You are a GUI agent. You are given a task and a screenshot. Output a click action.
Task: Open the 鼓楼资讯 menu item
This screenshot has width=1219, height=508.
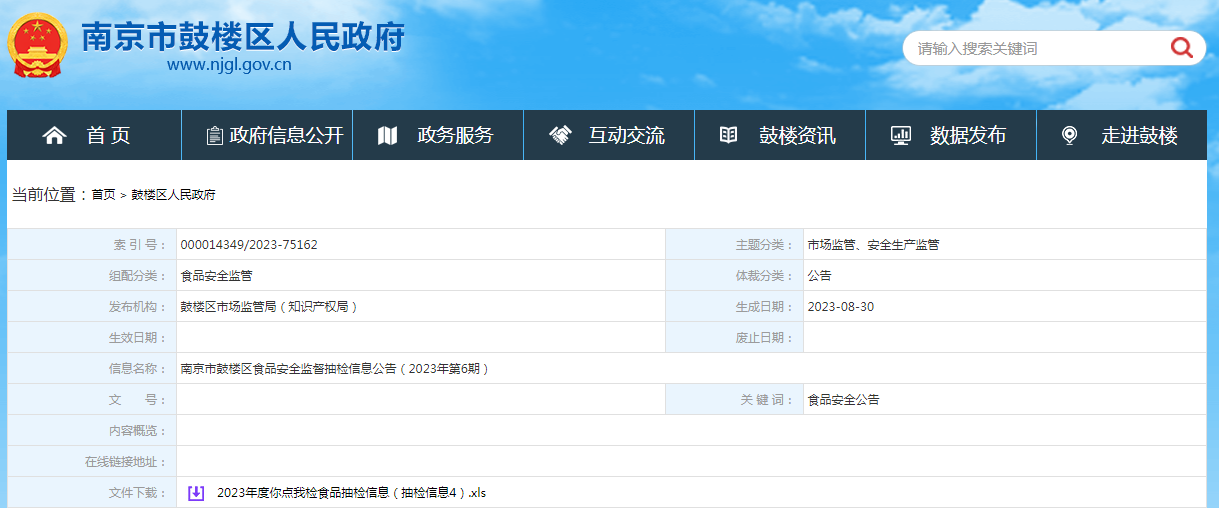click(x=780, y=135)
